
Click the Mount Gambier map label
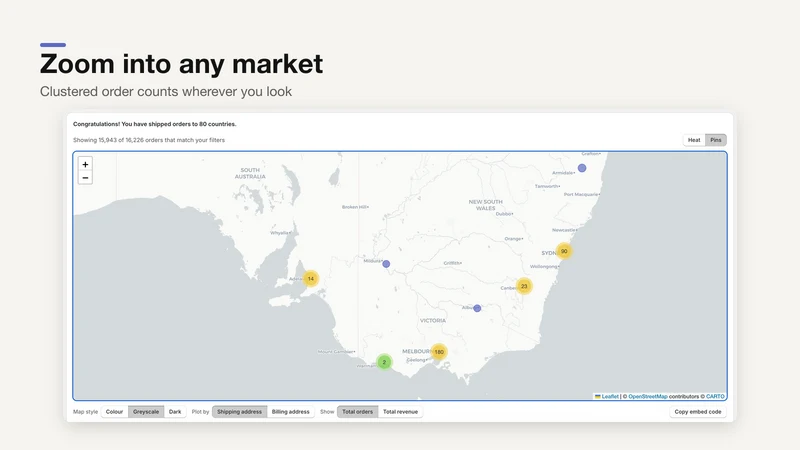(335, 352)
